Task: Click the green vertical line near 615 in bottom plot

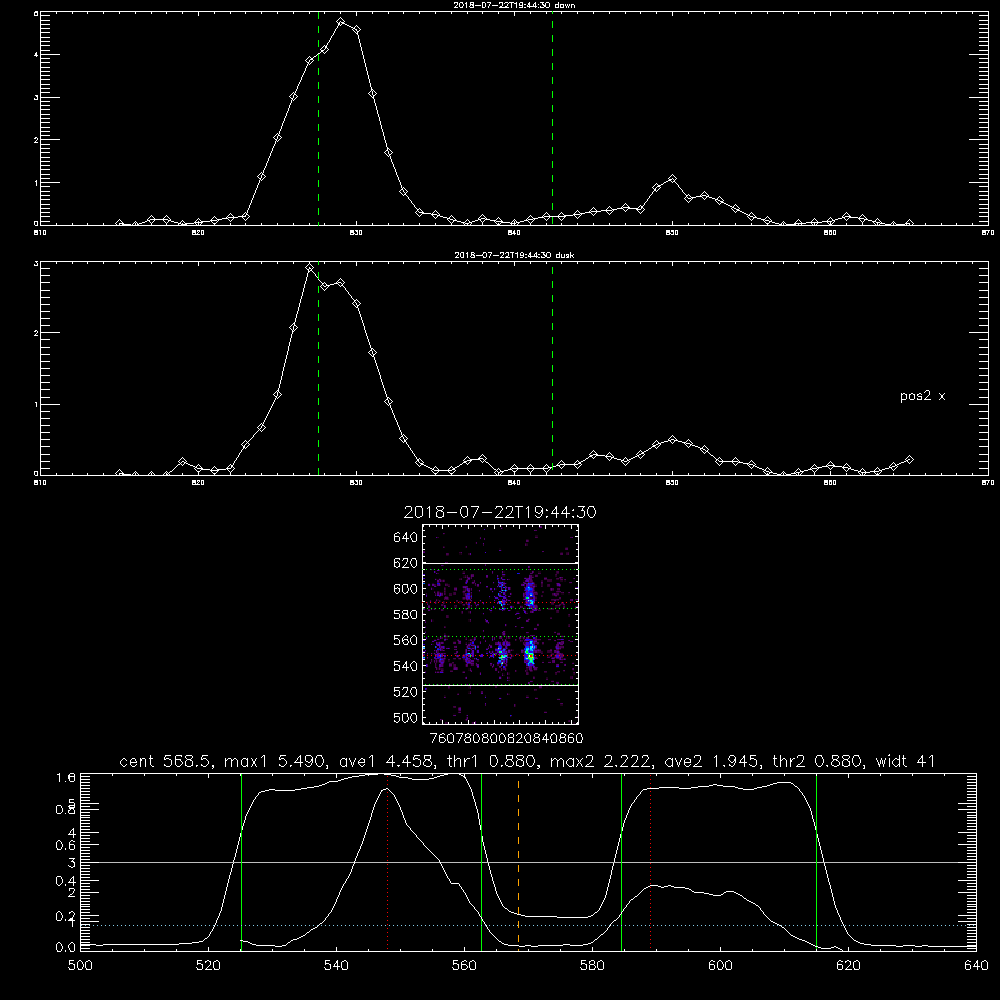Action: [816, 861]
